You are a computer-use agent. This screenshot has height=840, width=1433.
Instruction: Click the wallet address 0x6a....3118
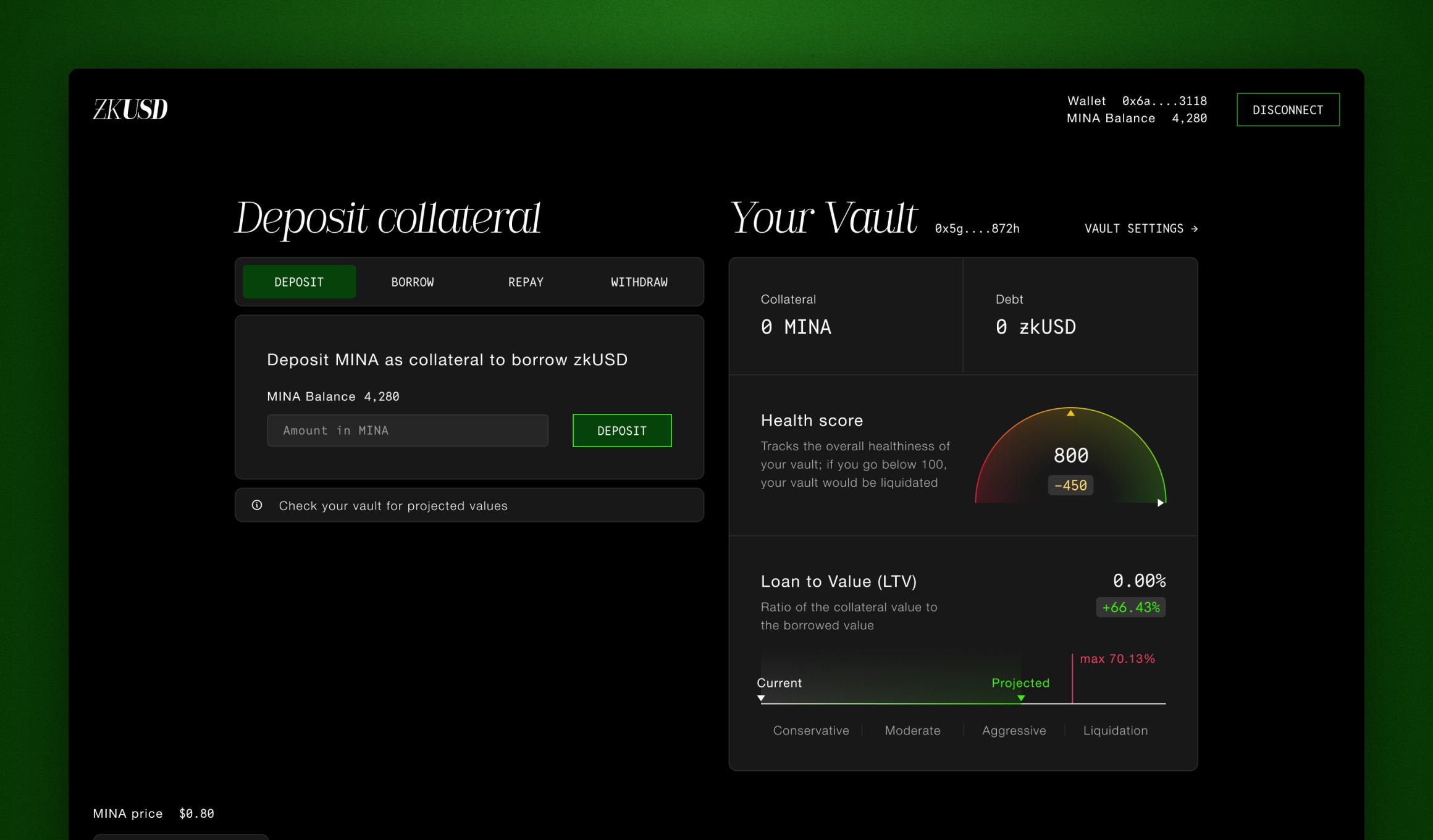1164,101
